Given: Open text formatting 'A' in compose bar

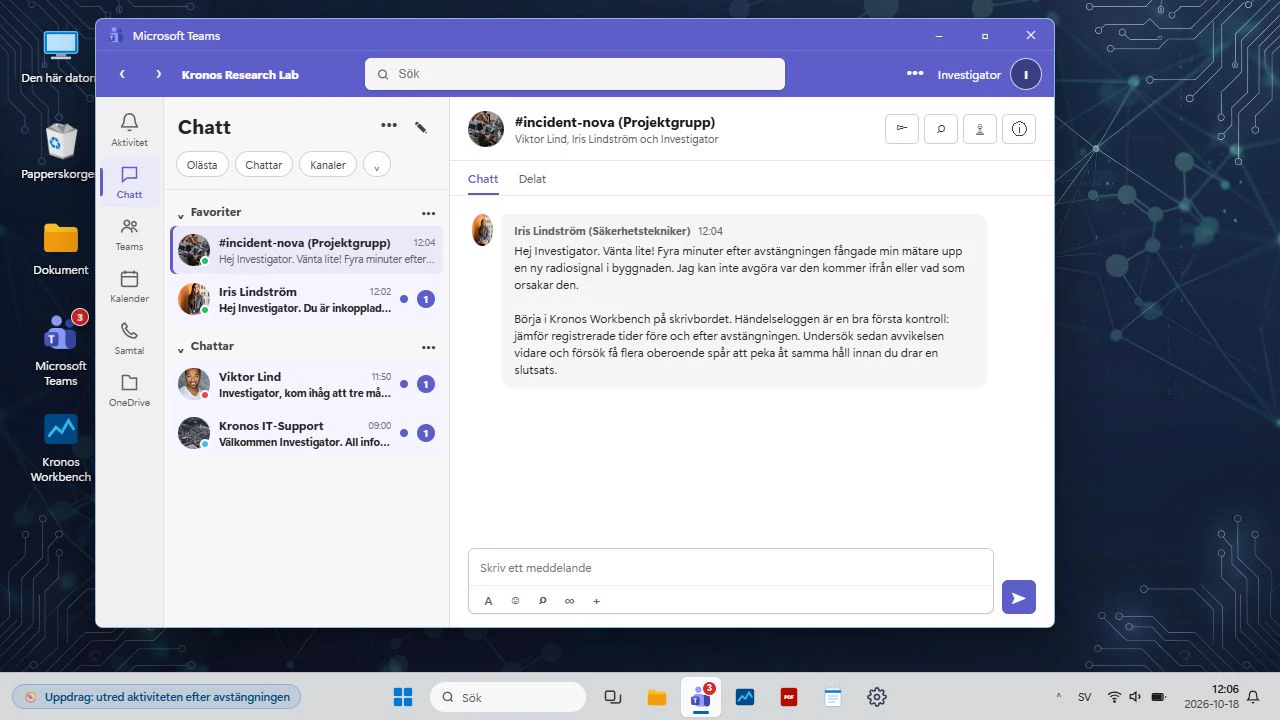Looking at the screenshot, I should pos(489,601).
